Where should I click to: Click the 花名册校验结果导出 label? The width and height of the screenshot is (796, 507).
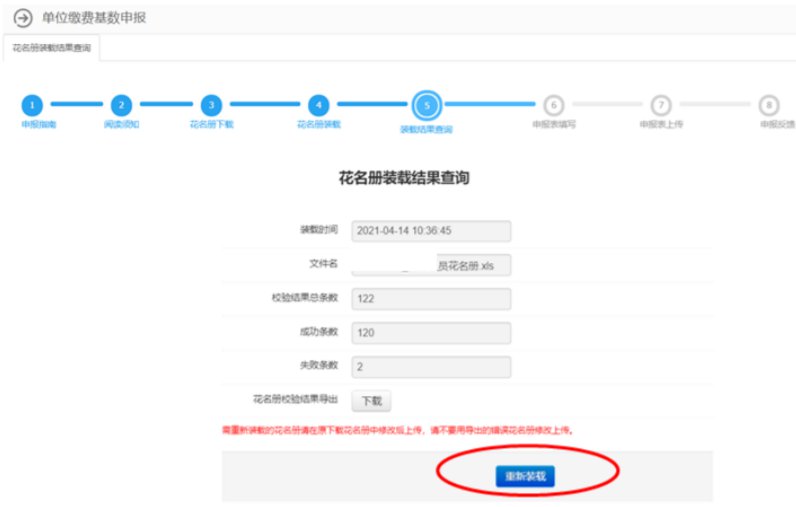click(295, 399)
